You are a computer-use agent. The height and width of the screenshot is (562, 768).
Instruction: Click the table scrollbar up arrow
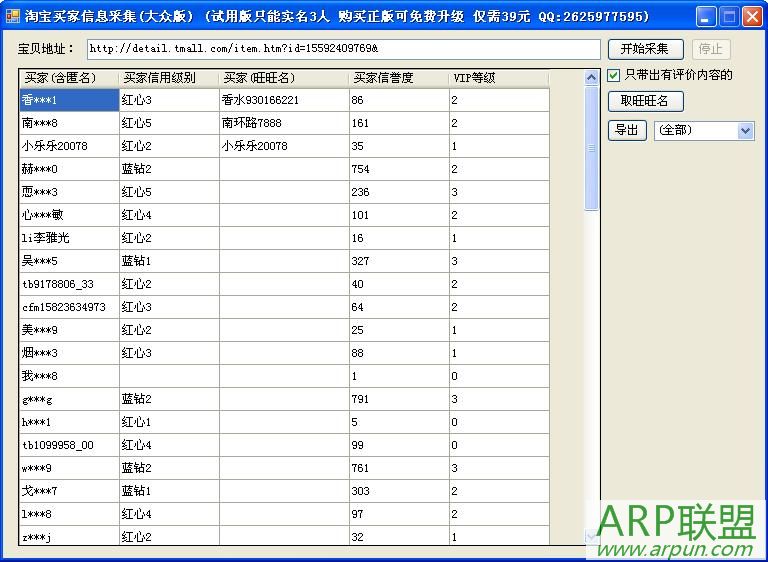click(x=592, y=78)
